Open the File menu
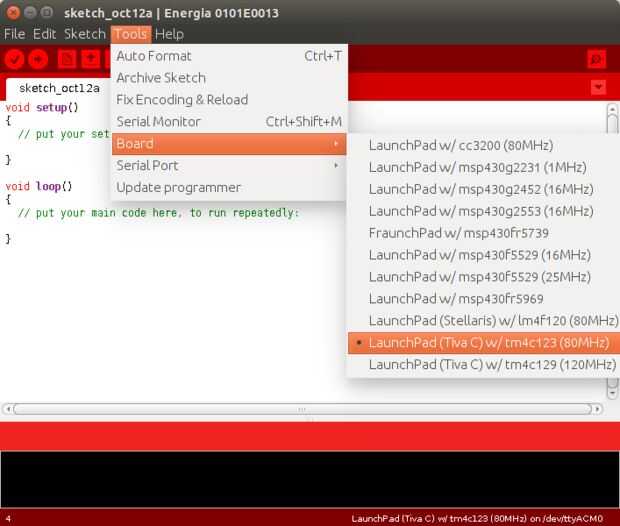The height and width of the screenshot is (526, 620). (15, 34)
